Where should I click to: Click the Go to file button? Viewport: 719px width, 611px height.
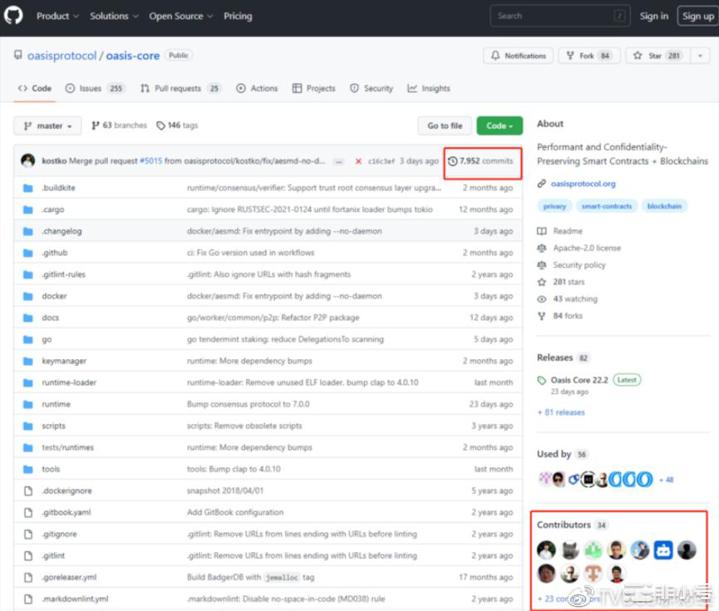click(x=444, y=126)
